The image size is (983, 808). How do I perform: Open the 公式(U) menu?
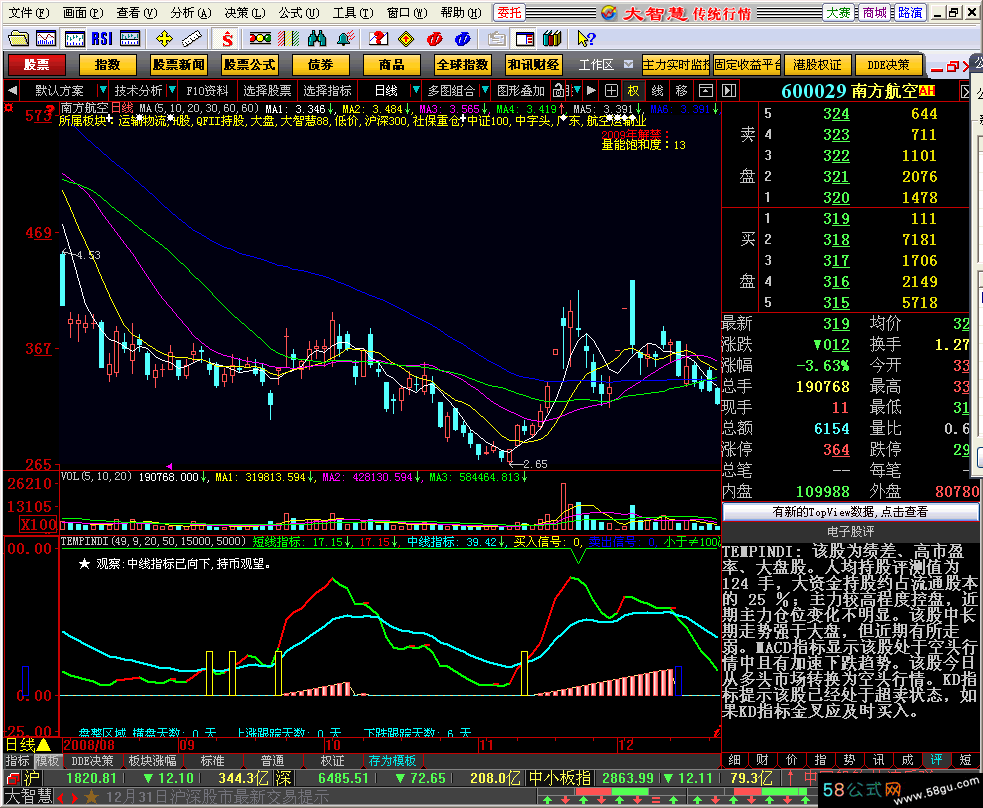[299, 13]
